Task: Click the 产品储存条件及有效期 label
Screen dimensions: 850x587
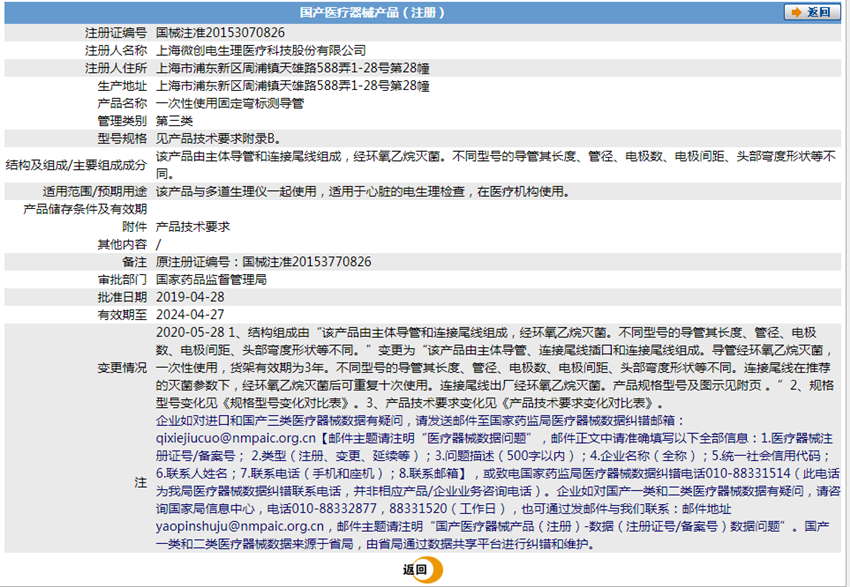Action: point(85,209)
